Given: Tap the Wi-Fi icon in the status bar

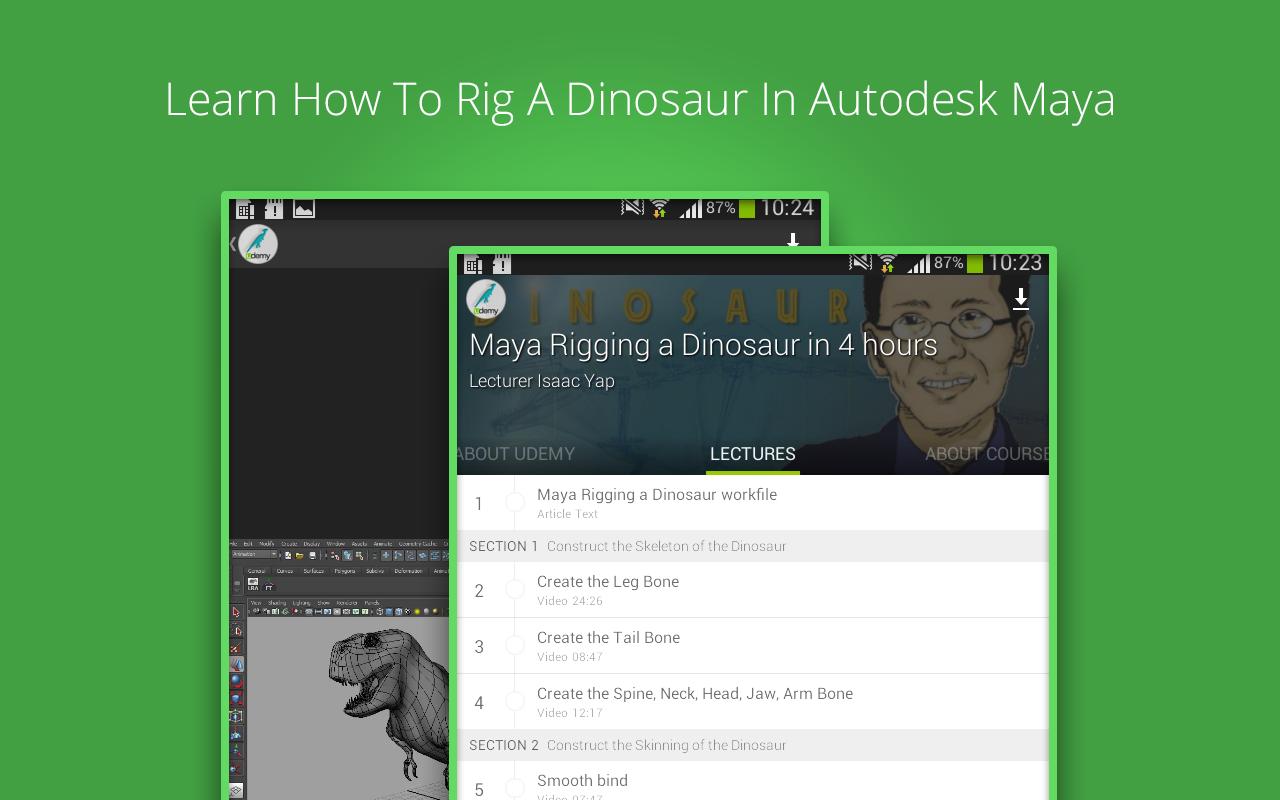Looking at the screenshot, I should tap(886, 265).
